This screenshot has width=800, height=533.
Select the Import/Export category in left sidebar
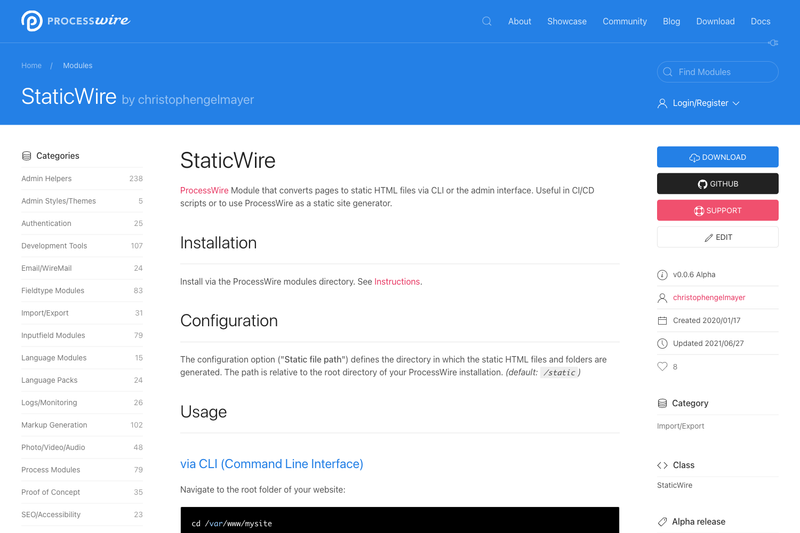tap(82, 313)
